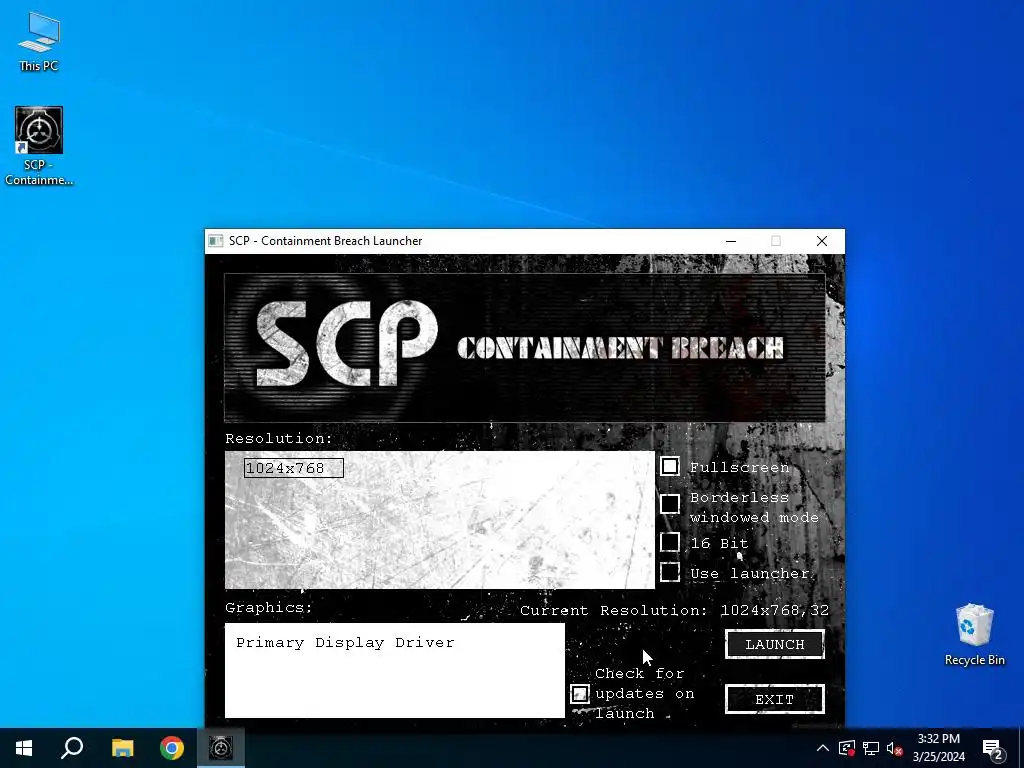Click the taskbar search magnifier

point(72,748)
